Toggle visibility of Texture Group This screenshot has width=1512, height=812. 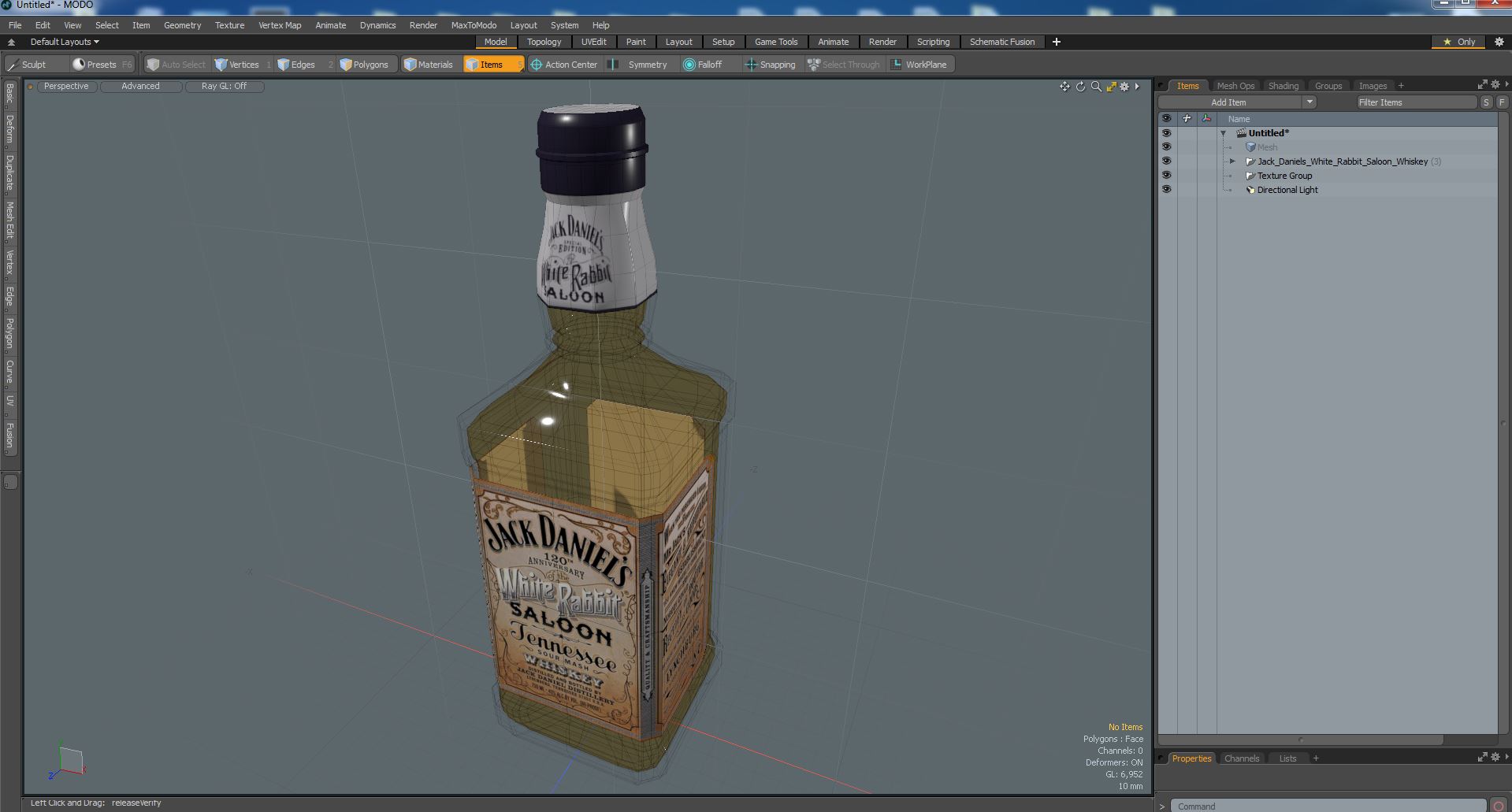[x=1166, y=176]
